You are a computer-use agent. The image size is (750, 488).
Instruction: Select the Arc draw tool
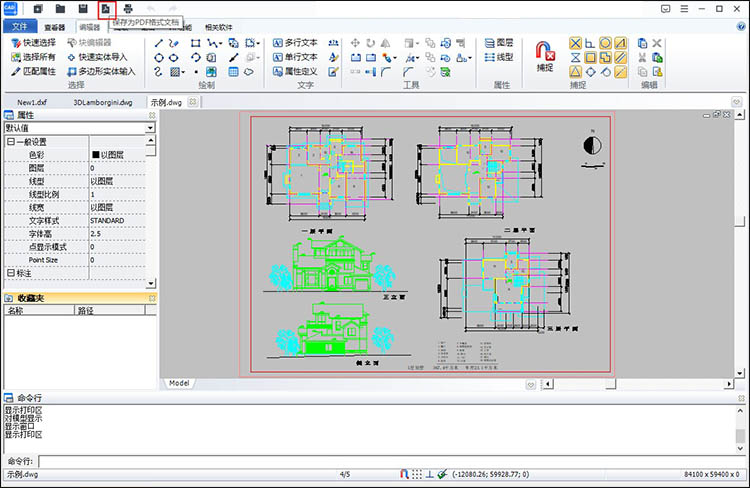195,58
